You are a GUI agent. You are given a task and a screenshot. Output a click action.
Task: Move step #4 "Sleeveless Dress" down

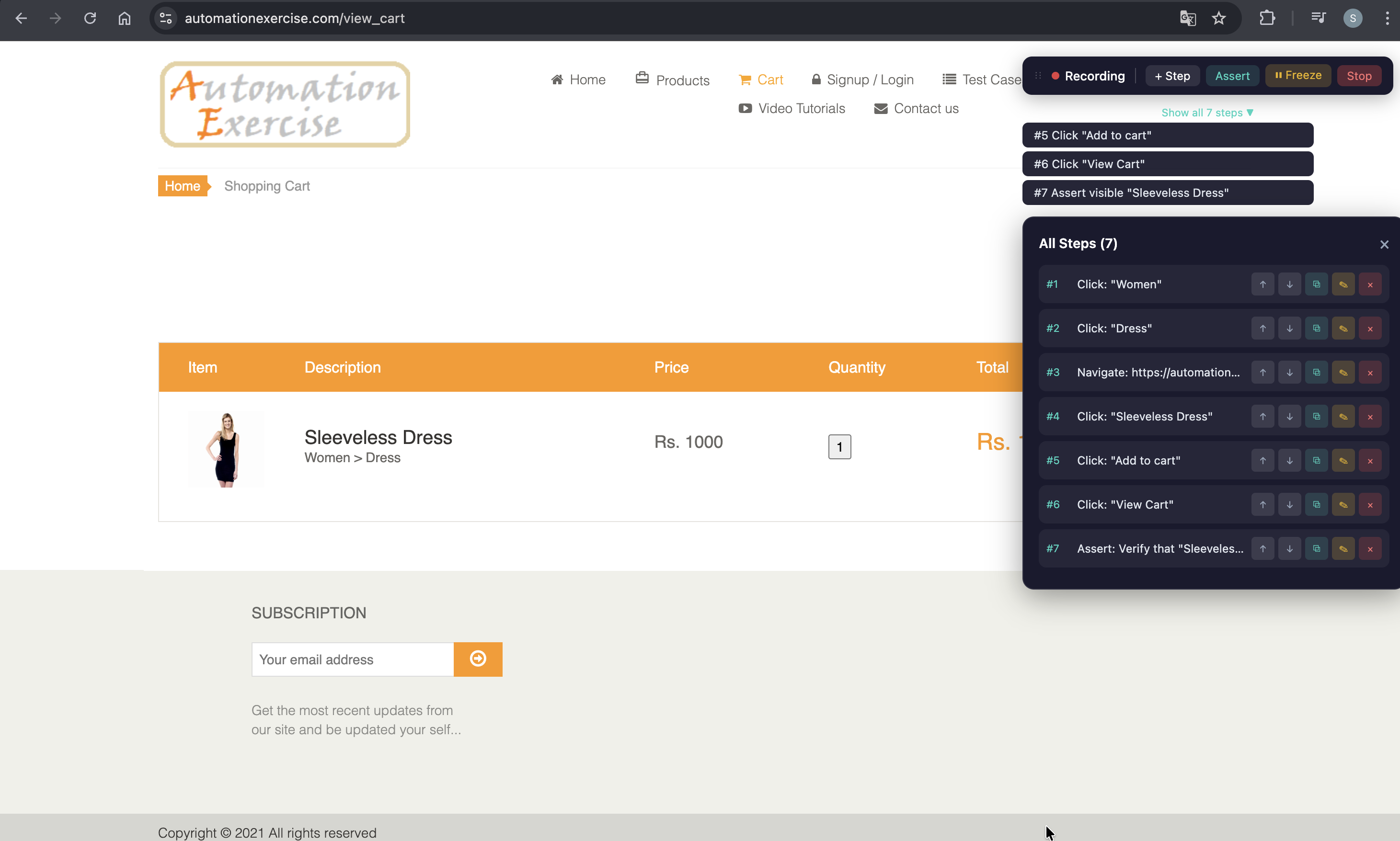[1289, 417]
